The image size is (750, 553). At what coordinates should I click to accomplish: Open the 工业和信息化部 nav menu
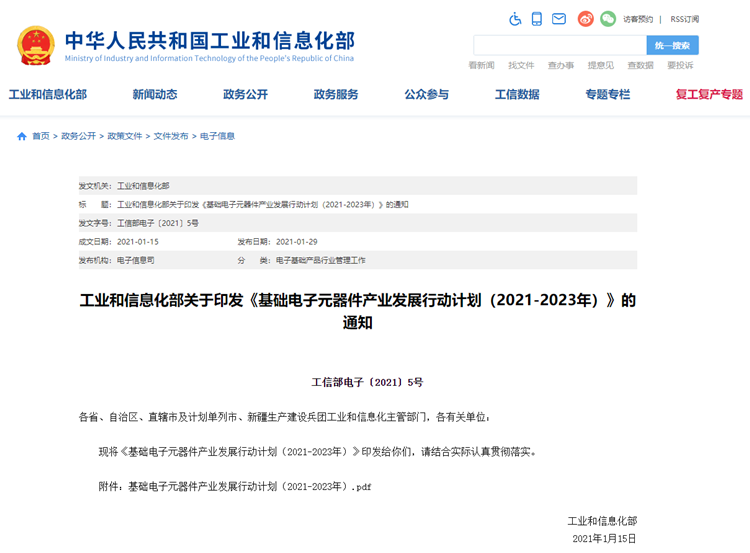[x=47, y=95]
